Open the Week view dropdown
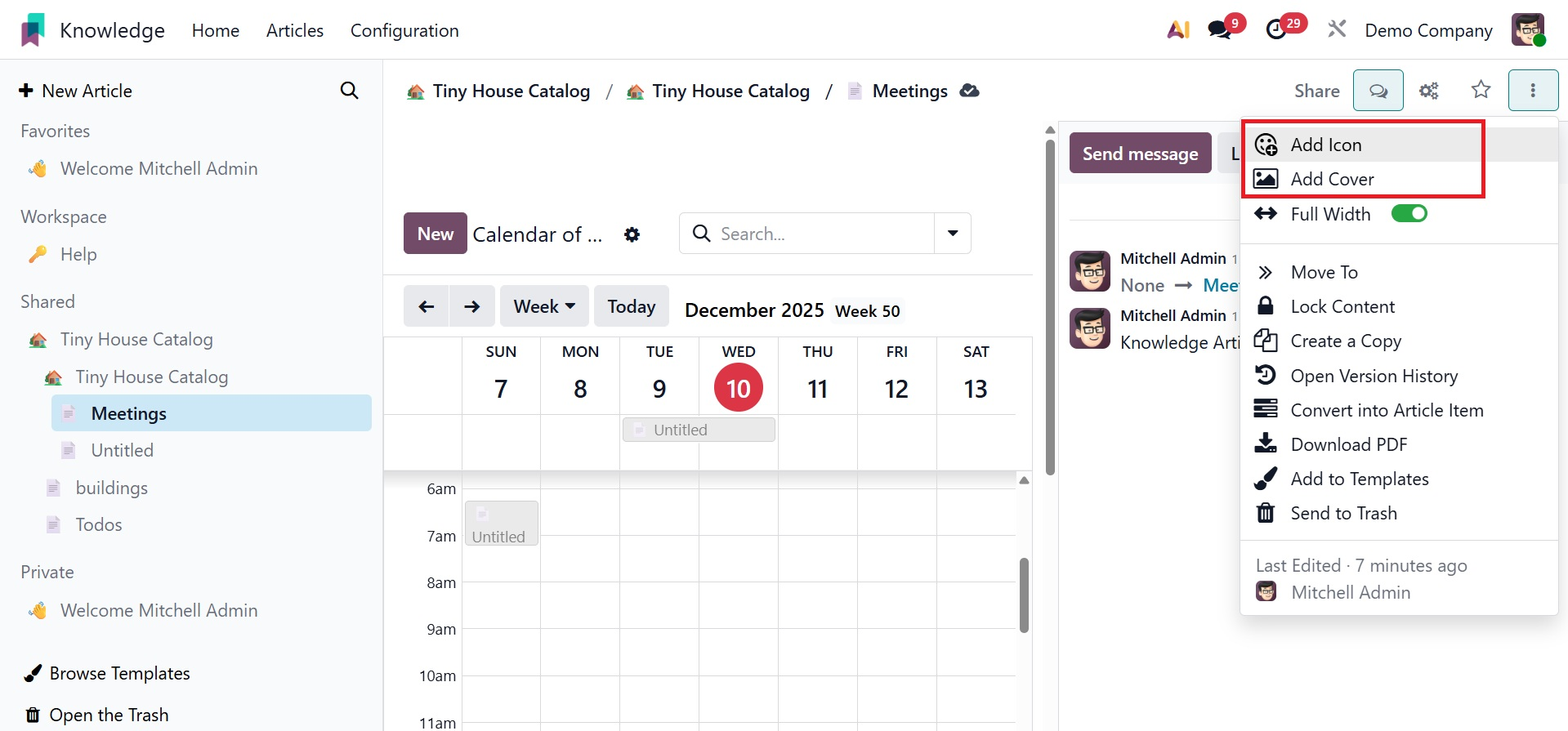 (544, 306)
